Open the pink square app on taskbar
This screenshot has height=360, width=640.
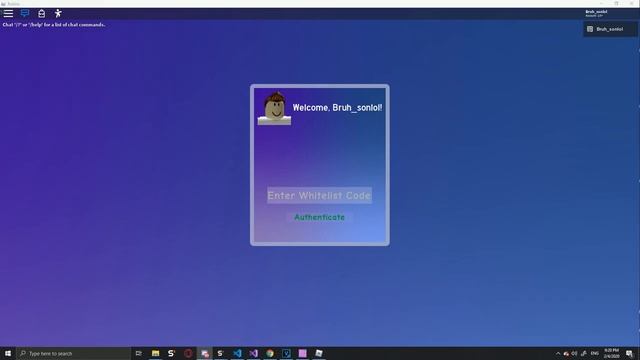tap(302, 353)
